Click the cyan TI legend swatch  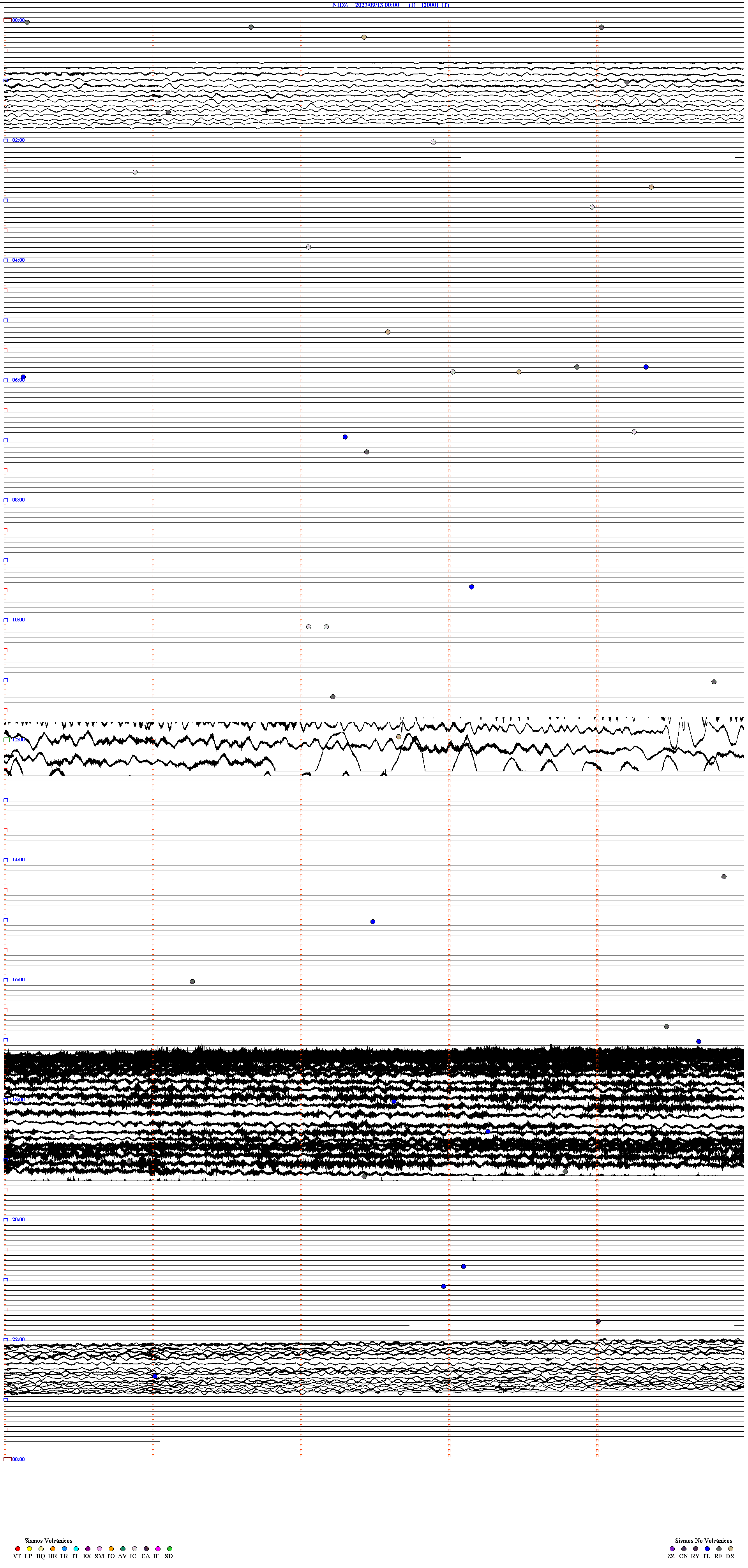pos(76,1549)
